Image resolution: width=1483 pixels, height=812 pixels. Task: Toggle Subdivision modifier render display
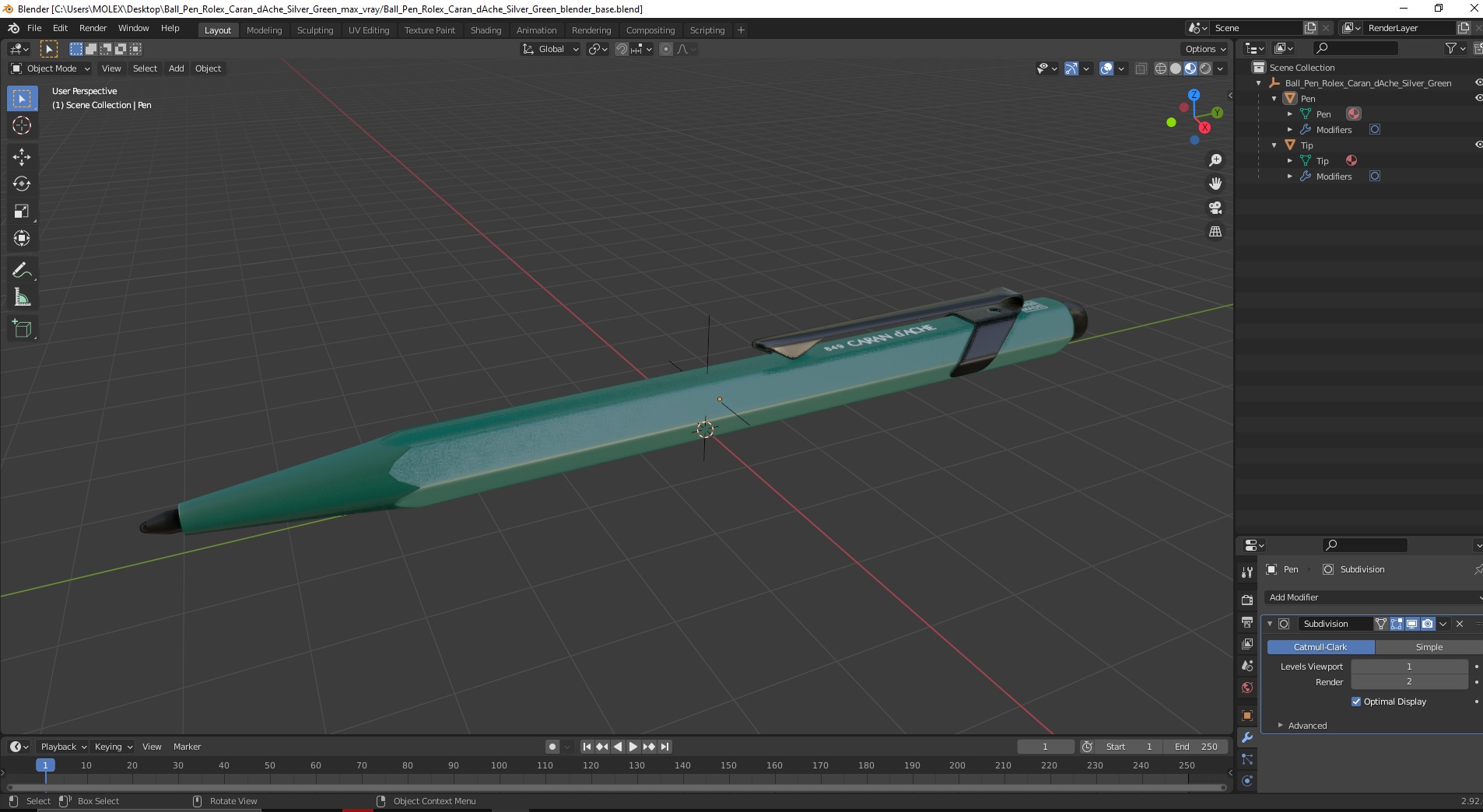tap(1428, 624)
